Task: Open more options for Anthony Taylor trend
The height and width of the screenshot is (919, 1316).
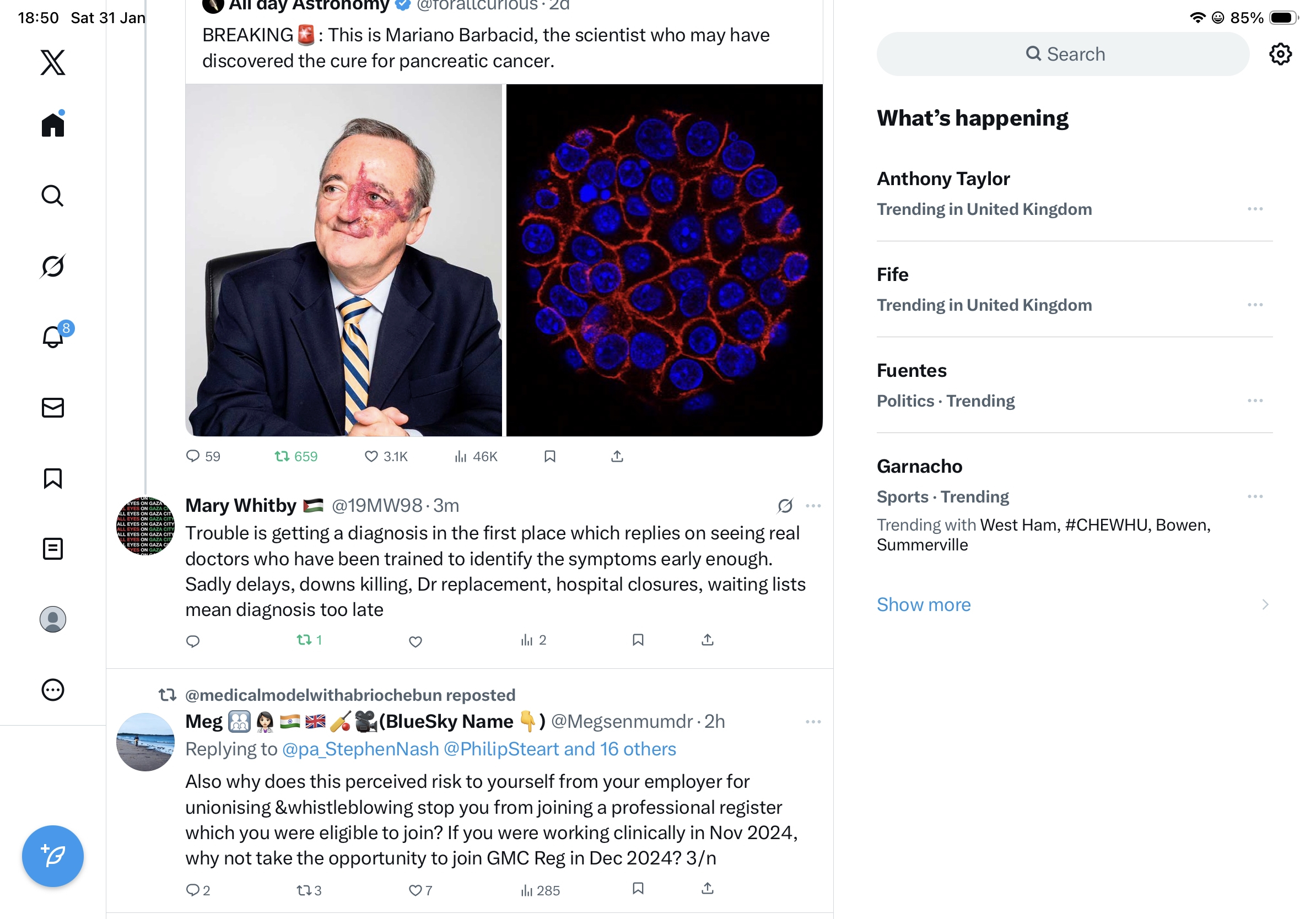Action: tap(1255, 209)
